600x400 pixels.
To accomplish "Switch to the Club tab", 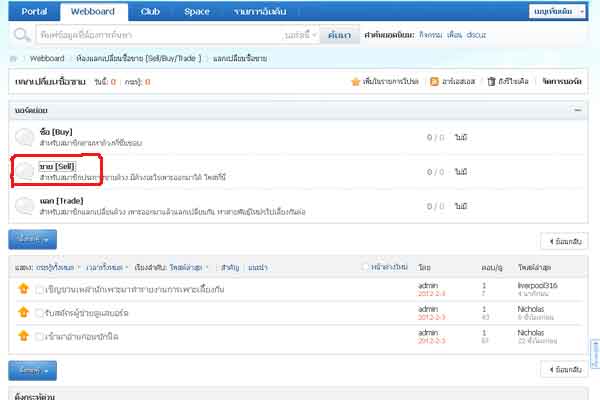I will pyautogui.click(x=149, y=12).
